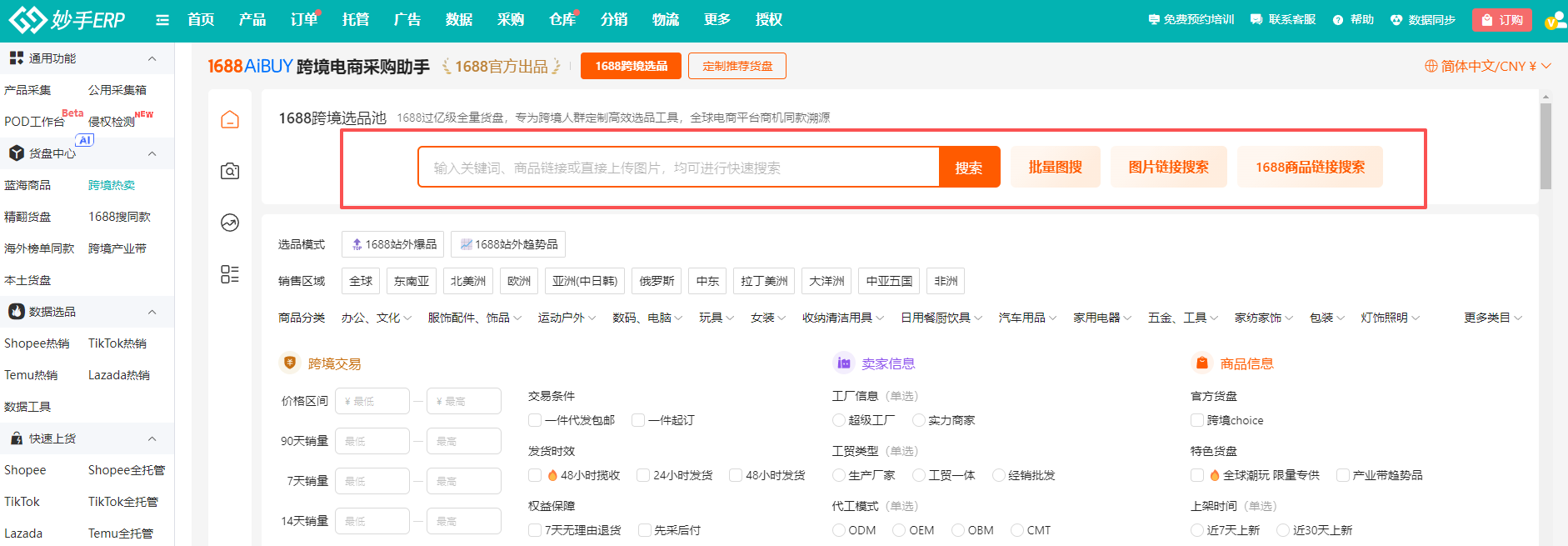The image size is (1568, 546).
Task: Click the globe language icon
Action: [x=1431, y=66]
